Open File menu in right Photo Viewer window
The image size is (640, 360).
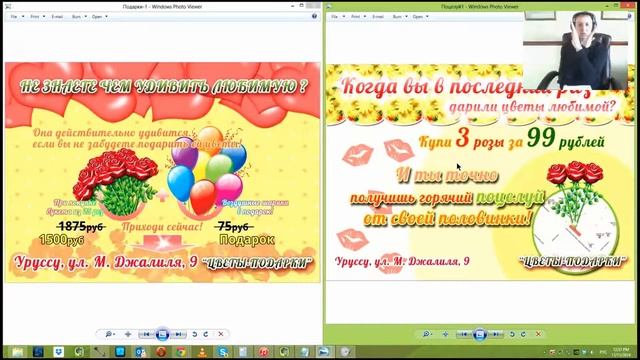coord(337,17)
